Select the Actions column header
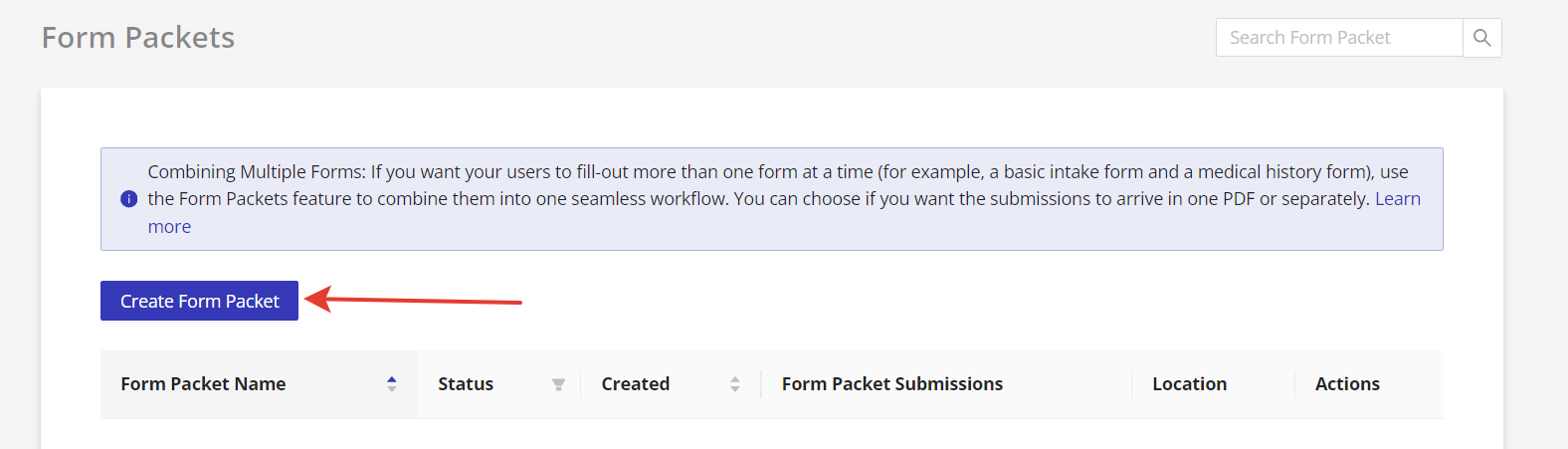This screenshot has width=1568, height=449. click(1347, 384)
